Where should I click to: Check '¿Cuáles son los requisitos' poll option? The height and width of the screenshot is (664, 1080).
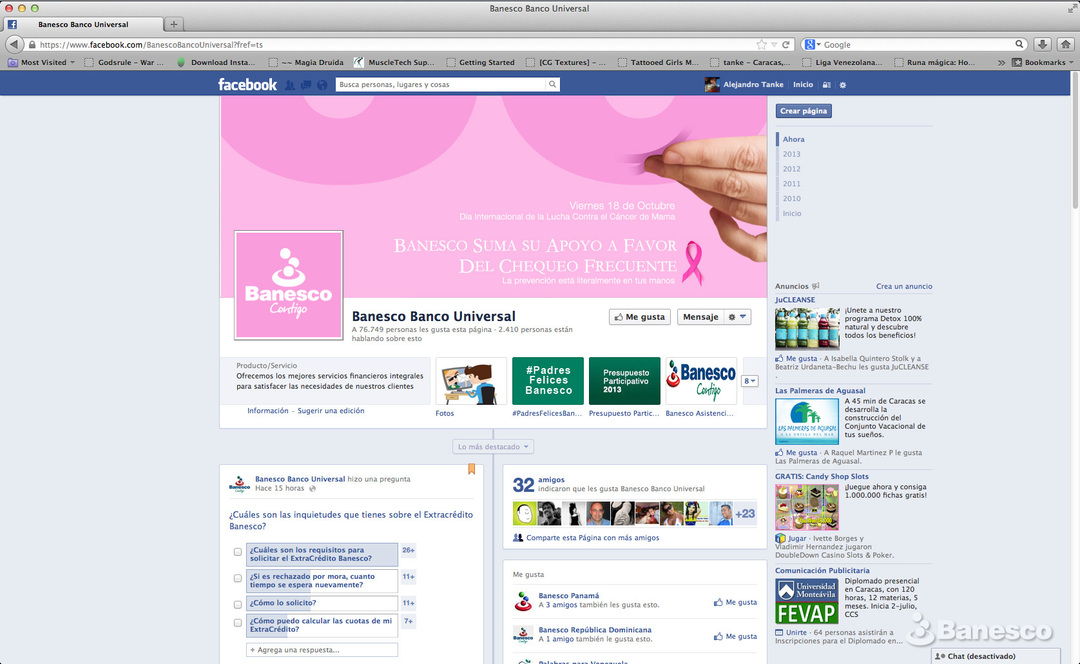click(x=238, y=552)
